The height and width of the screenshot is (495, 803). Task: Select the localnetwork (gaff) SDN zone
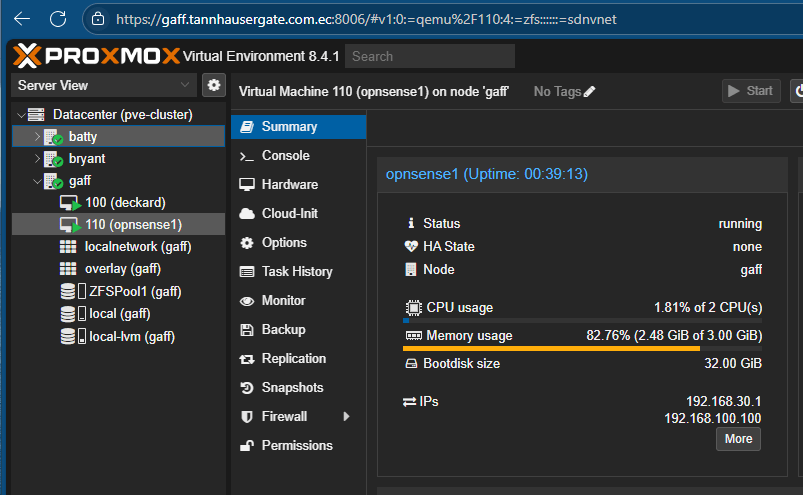[137, 246]
